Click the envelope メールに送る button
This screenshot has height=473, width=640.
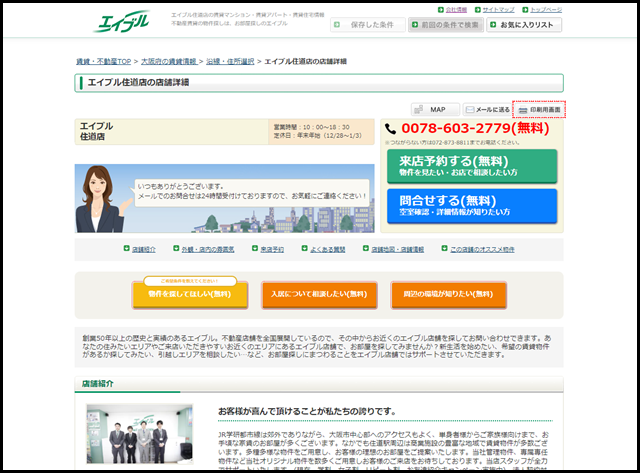tap(487, 109)
